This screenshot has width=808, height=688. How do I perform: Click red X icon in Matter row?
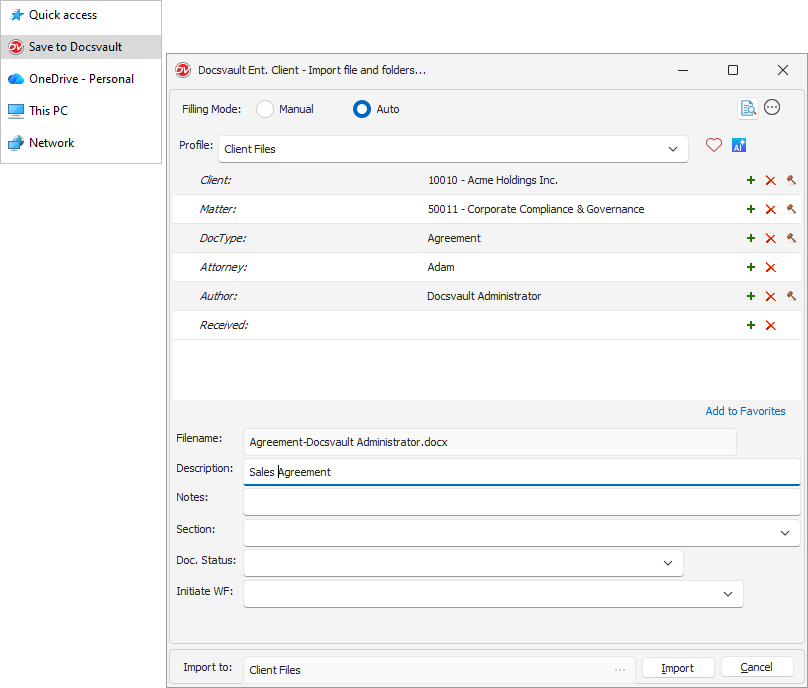[x=770, y=209]
